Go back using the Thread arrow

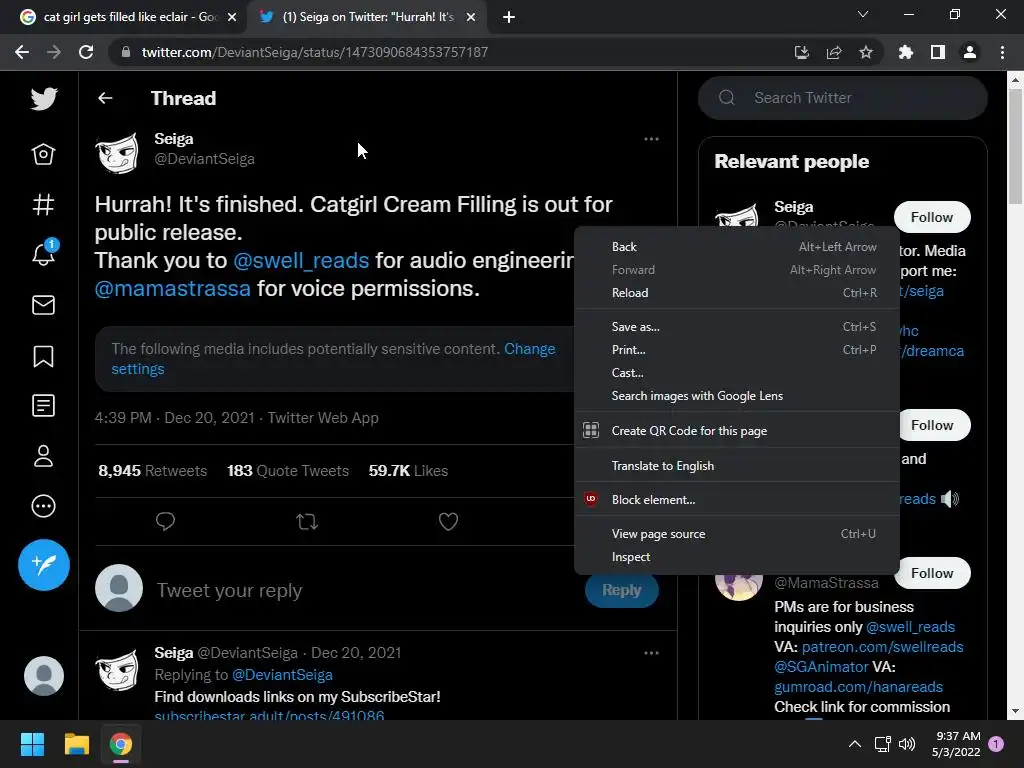105,98
